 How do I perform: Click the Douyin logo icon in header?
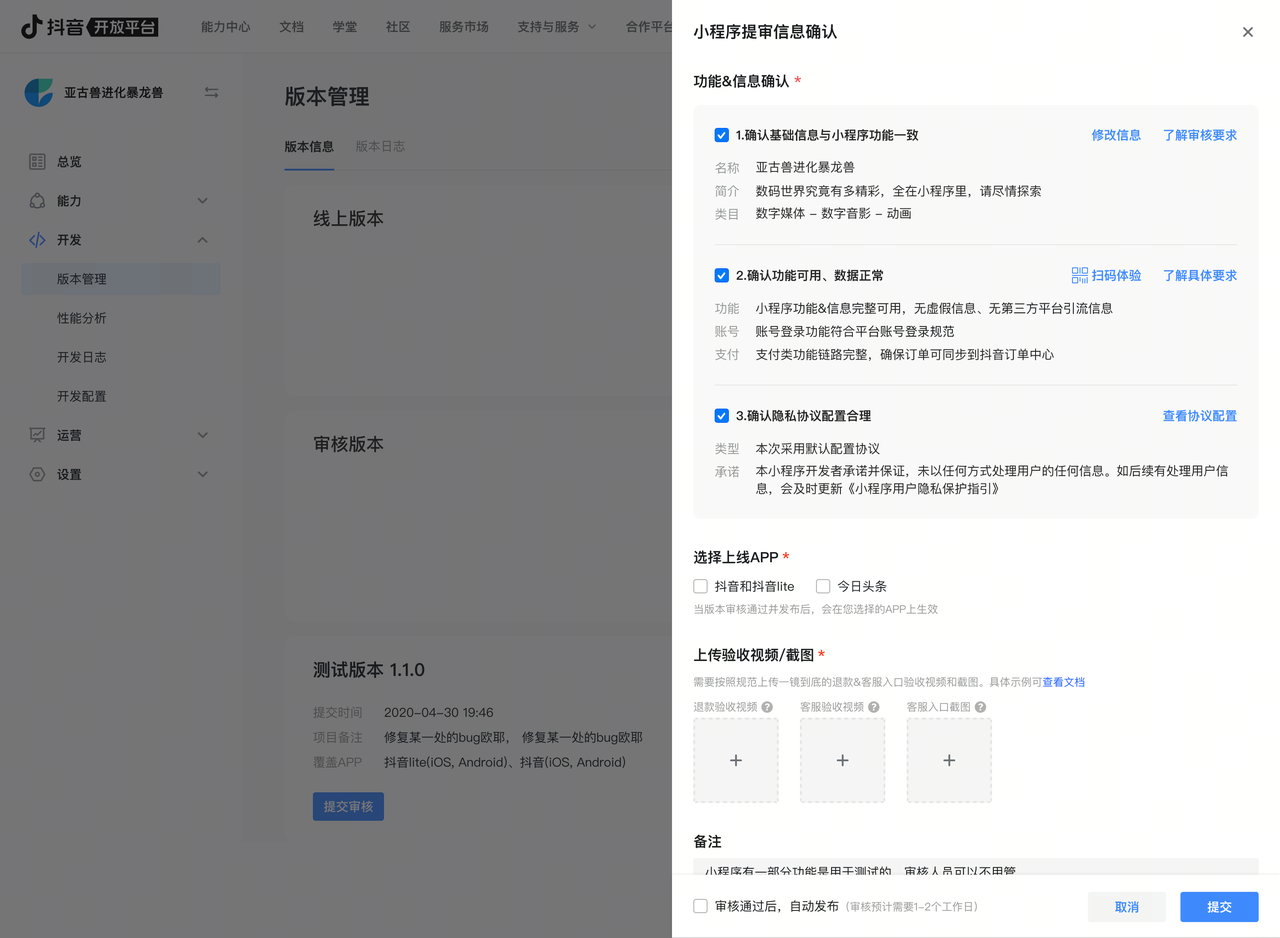(32, 27)
